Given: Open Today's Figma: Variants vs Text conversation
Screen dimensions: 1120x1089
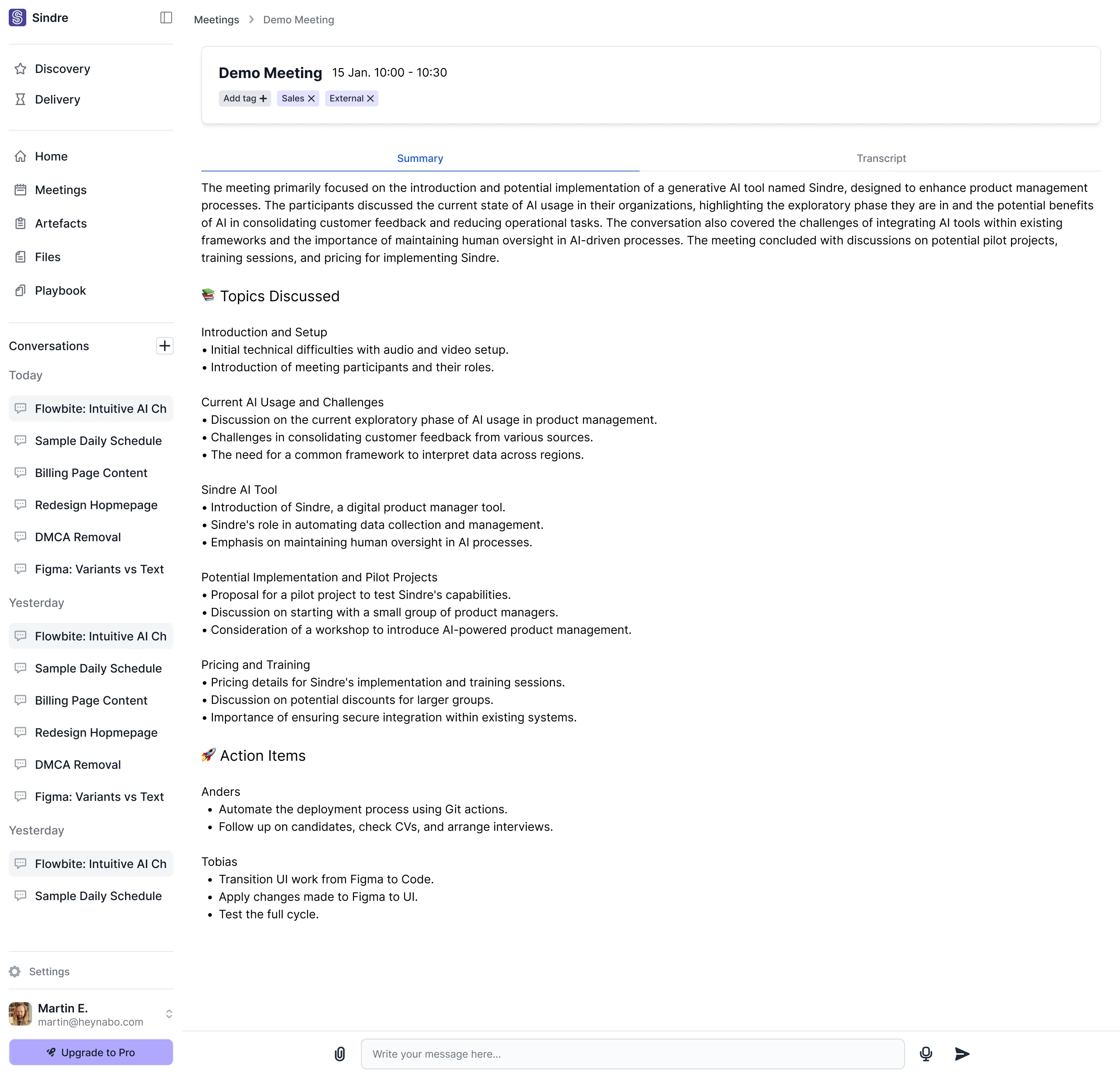Looking at the screenshot, I should (91, 569).
